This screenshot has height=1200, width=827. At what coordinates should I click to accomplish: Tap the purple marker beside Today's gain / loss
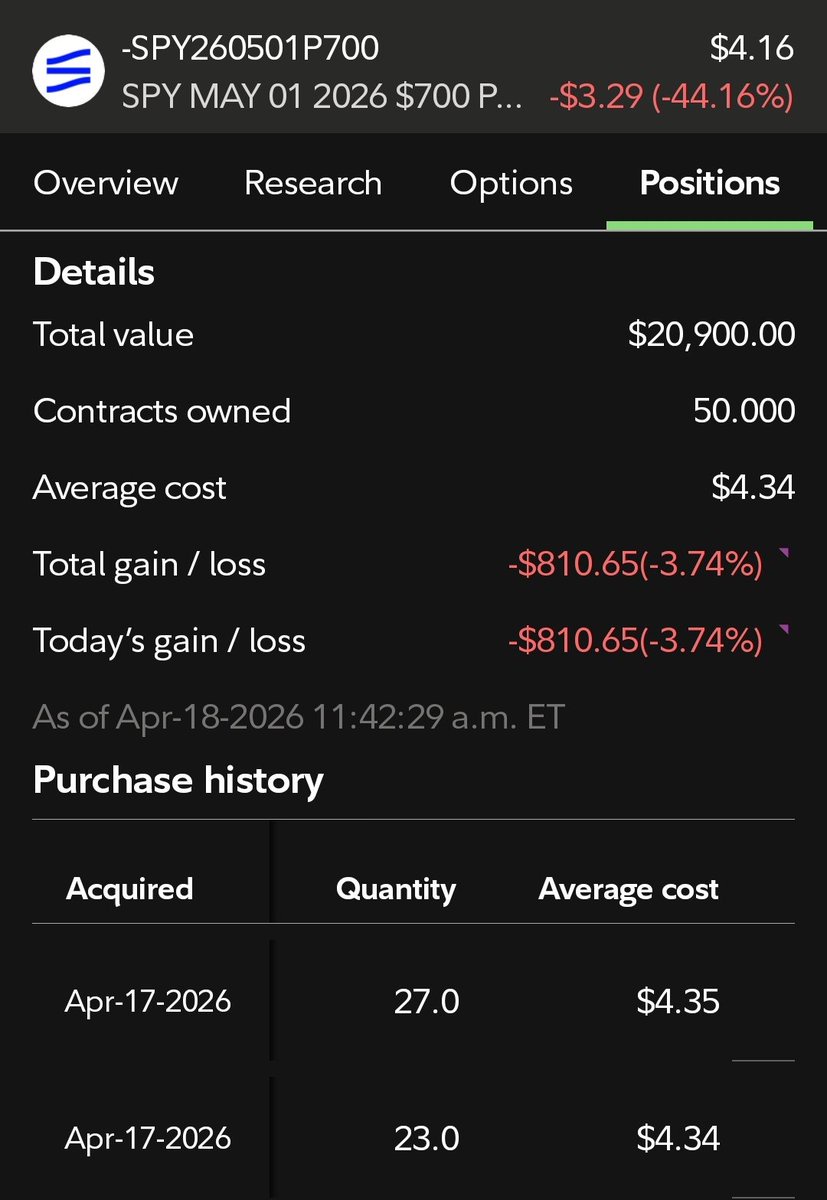click(783, 630)
